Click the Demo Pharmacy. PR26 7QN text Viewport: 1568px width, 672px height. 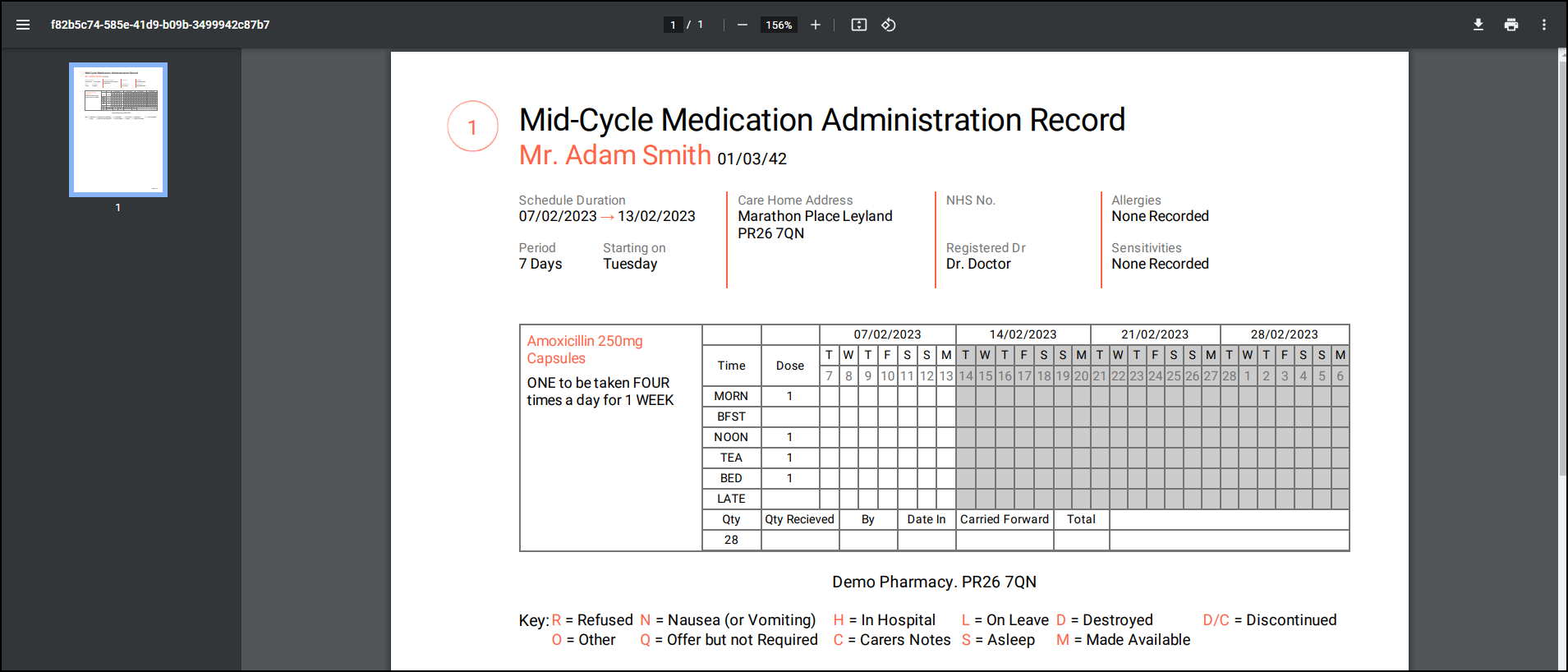tap(934, 582)
